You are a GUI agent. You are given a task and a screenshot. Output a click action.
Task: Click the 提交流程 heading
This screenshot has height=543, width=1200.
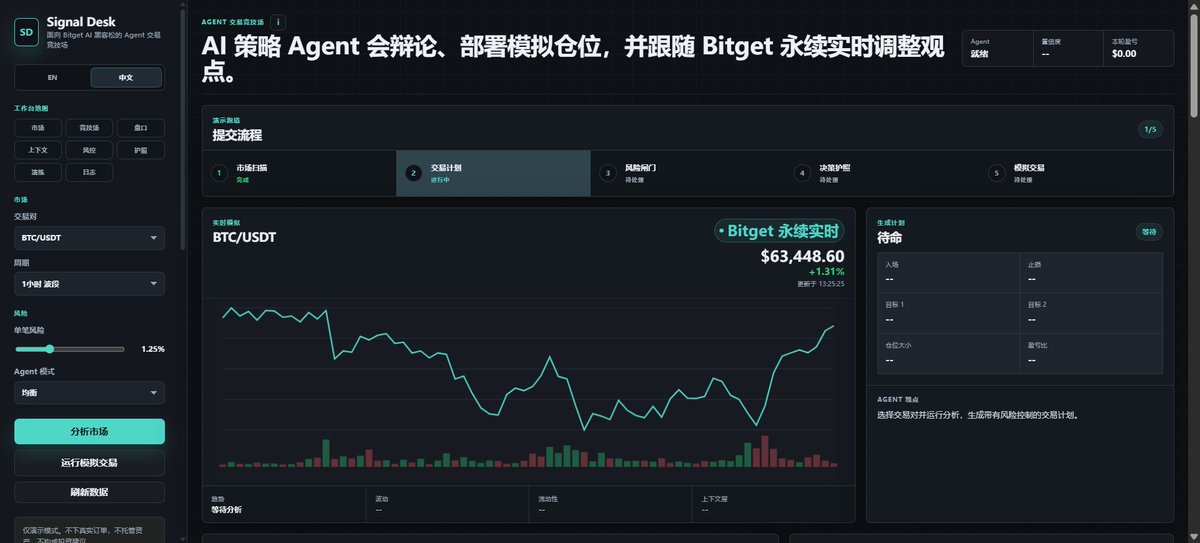[x=237, y=135]
